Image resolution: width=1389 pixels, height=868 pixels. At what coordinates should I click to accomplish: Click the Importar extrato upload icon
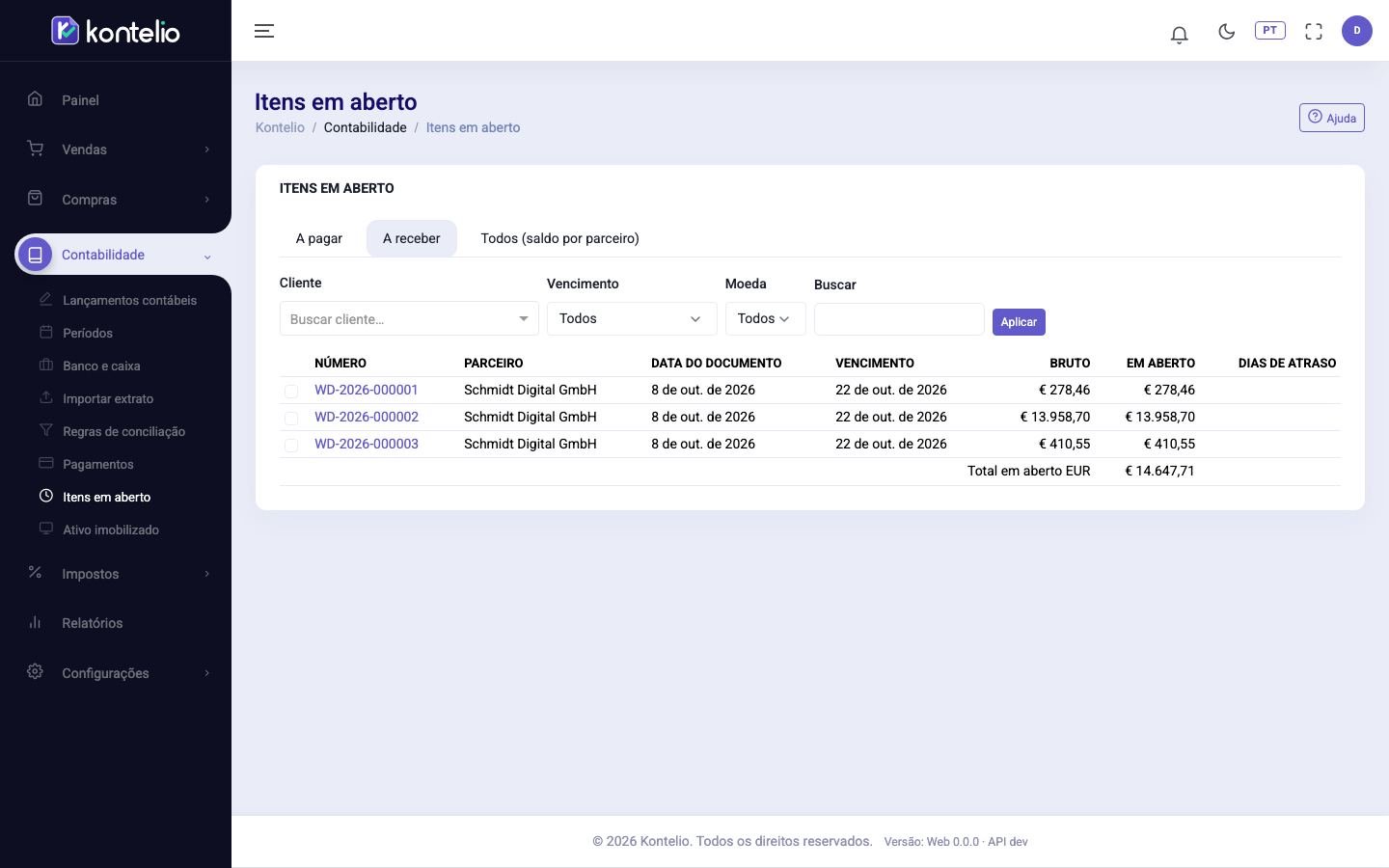click(45, 397)
